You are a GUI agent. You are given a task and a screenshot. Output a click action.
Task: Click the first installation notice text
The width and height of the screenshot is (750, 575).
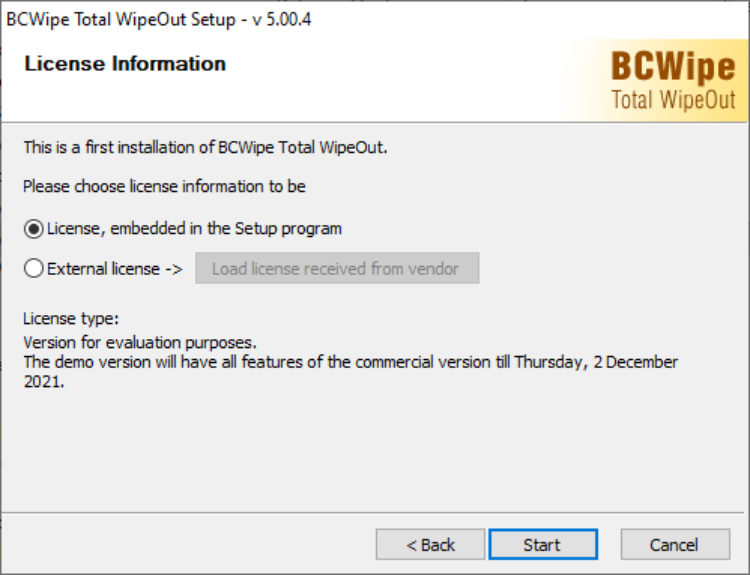point(205,147)
